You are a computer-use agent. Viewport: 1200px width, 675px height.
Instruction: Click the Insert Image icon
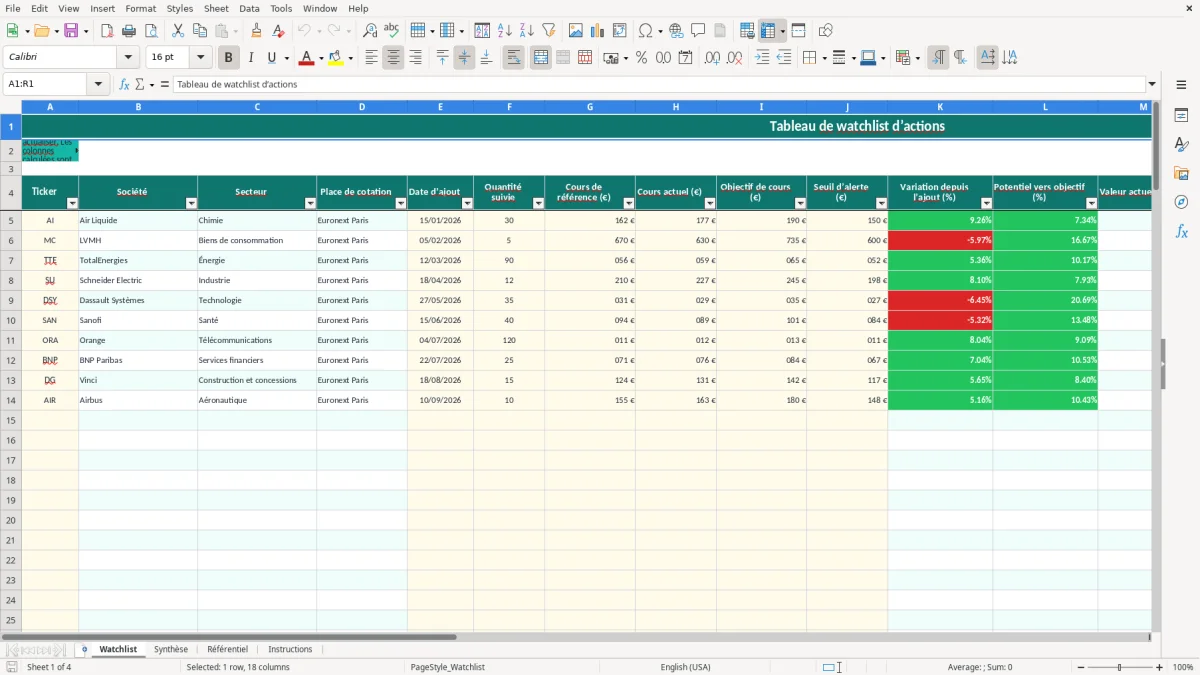point(576,31)
